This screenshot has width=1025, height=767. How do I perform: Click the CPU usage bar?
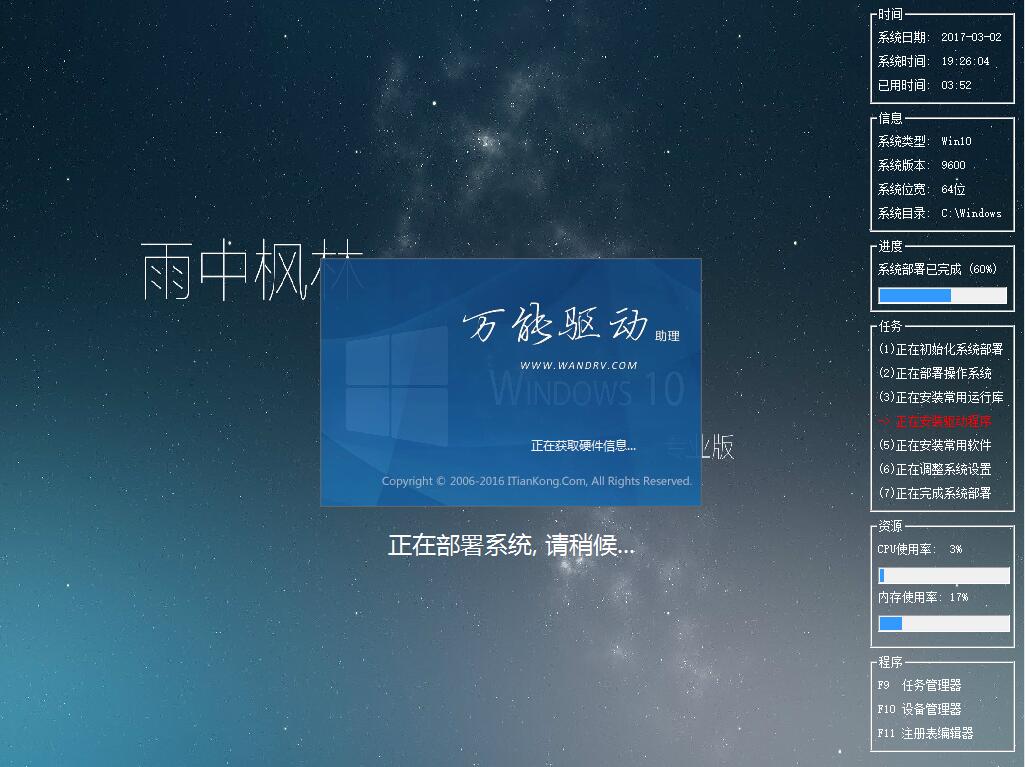(x=943, y=575)
